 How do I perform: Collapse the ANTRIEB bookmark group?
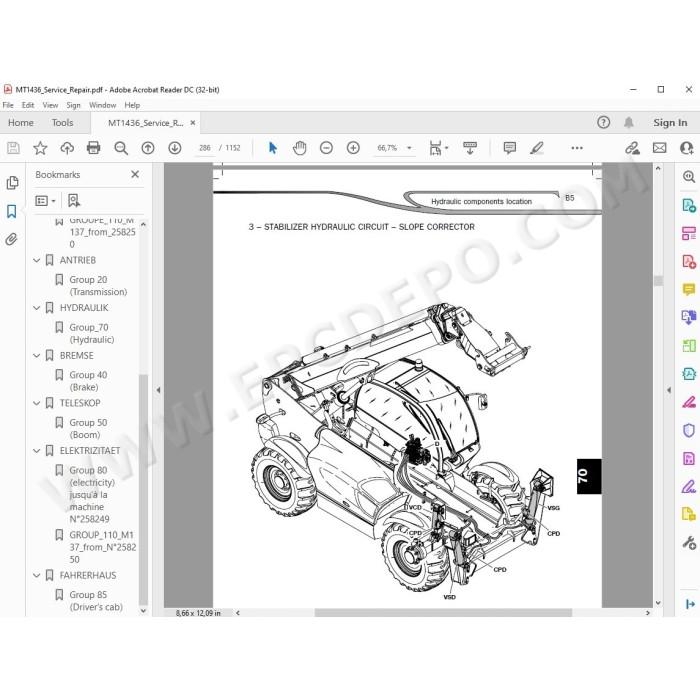[37, 260]
